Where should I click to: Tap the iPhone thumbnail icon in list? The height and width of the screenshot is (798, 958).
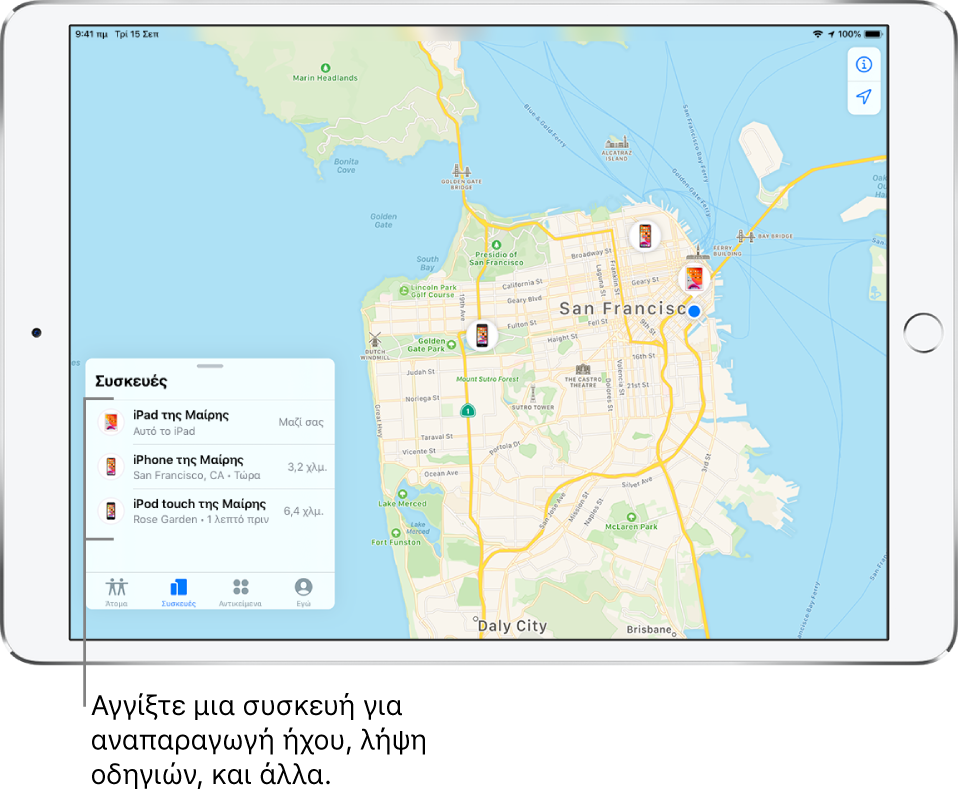[x=111, y=467]
